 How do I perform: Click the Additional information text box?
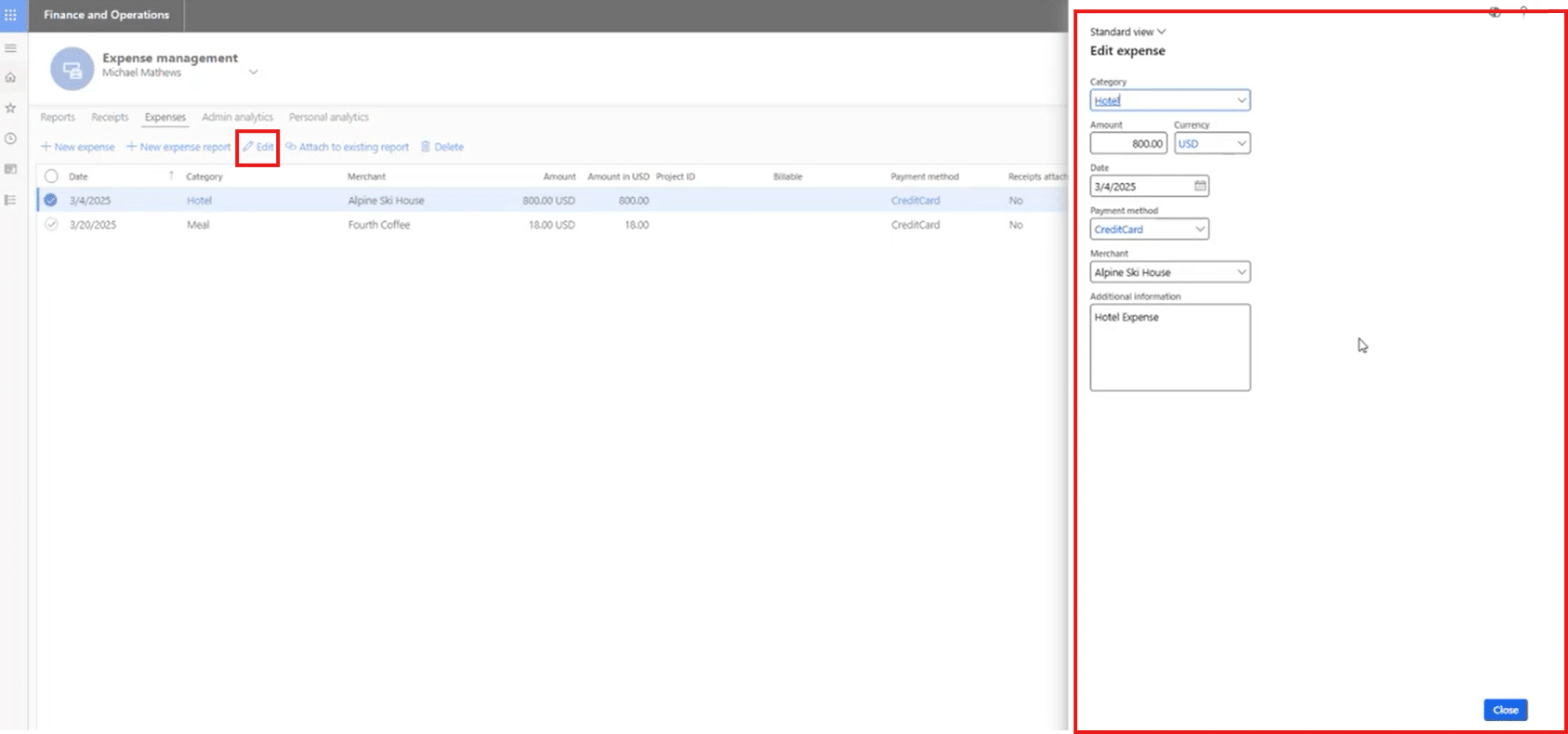coord(1169,347)
